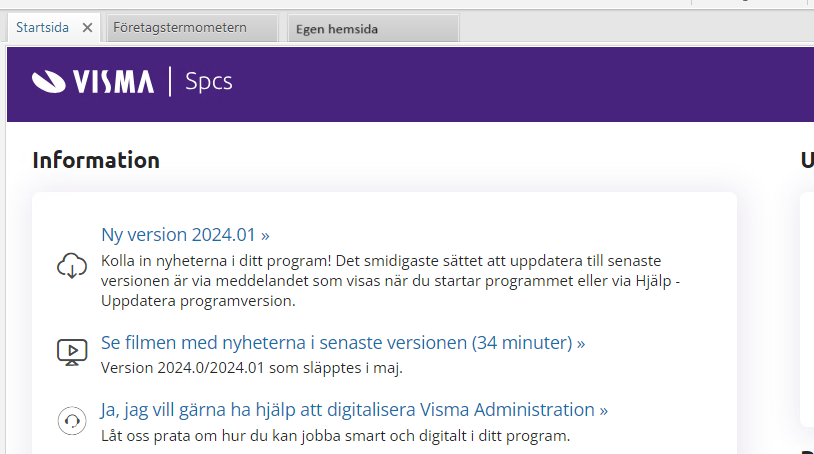The image size is (814, 454).
Task: Close the Startsida tab with the X
Action: click(87, 27)
